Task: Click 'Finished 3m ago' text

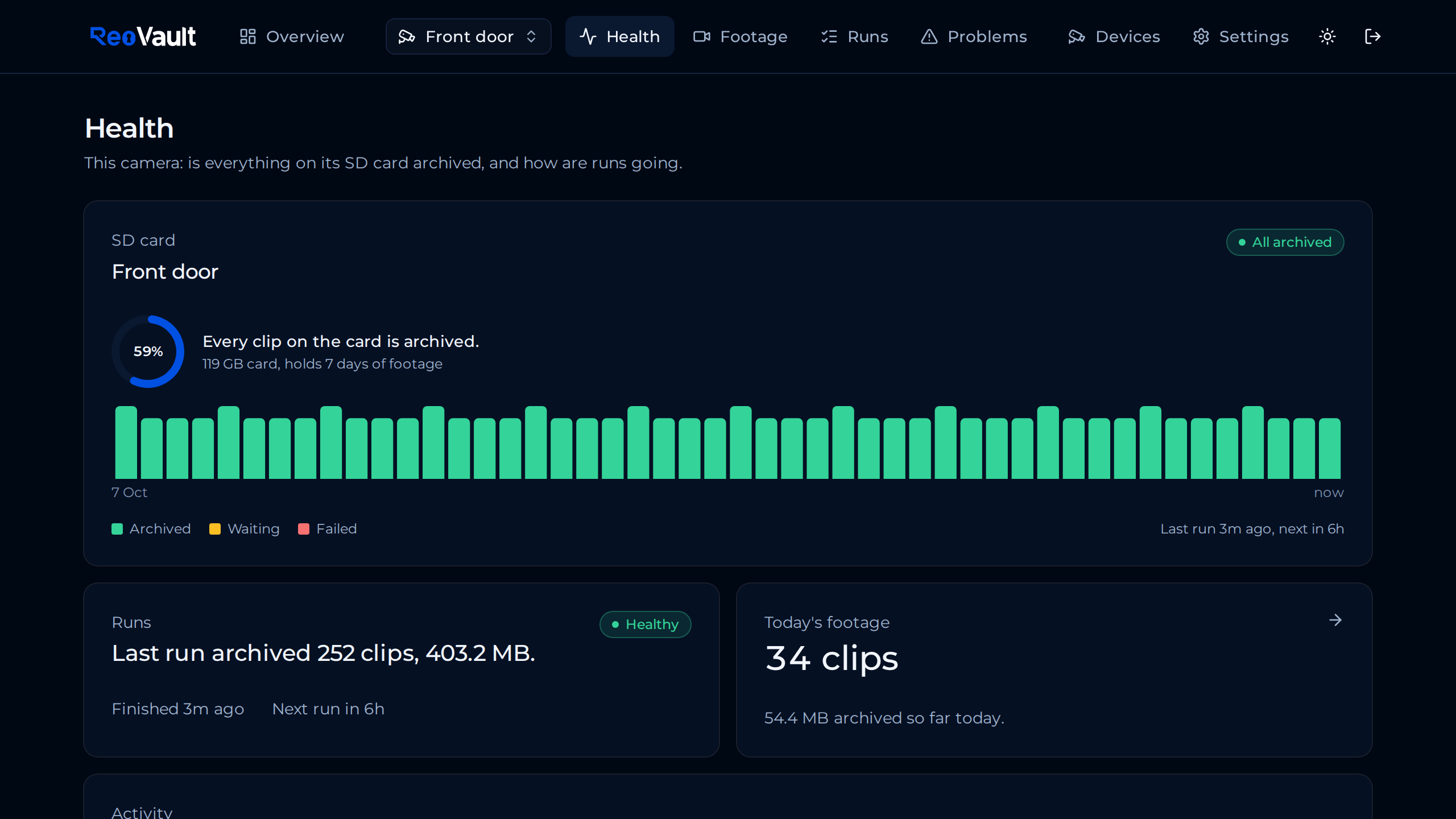Action: click(x=178, y=709)
